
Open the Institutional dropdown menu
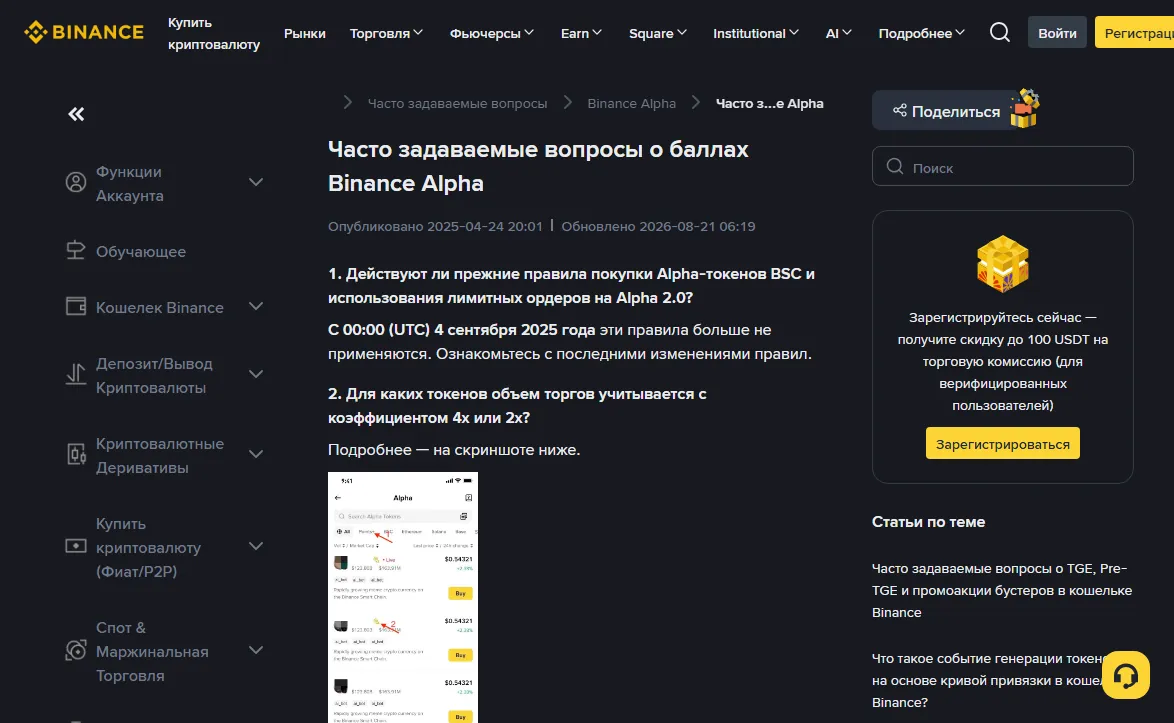point(755,33)
